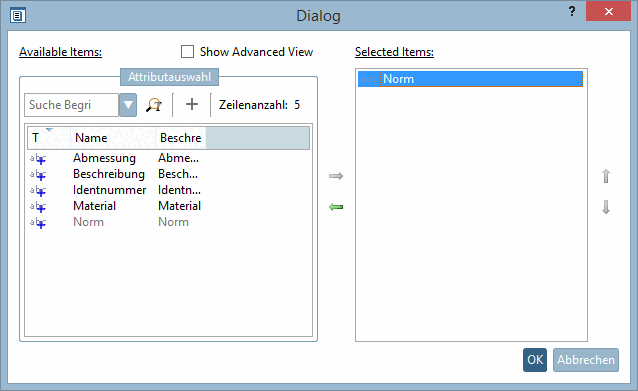Click the plus add icon

(192, 105)
